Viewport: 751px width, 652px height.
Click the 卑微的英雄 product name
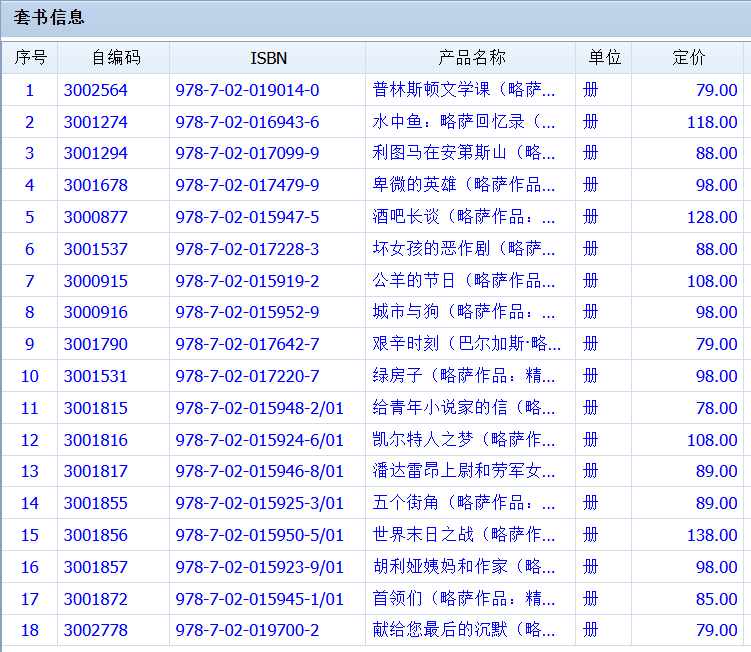[464, 185]
